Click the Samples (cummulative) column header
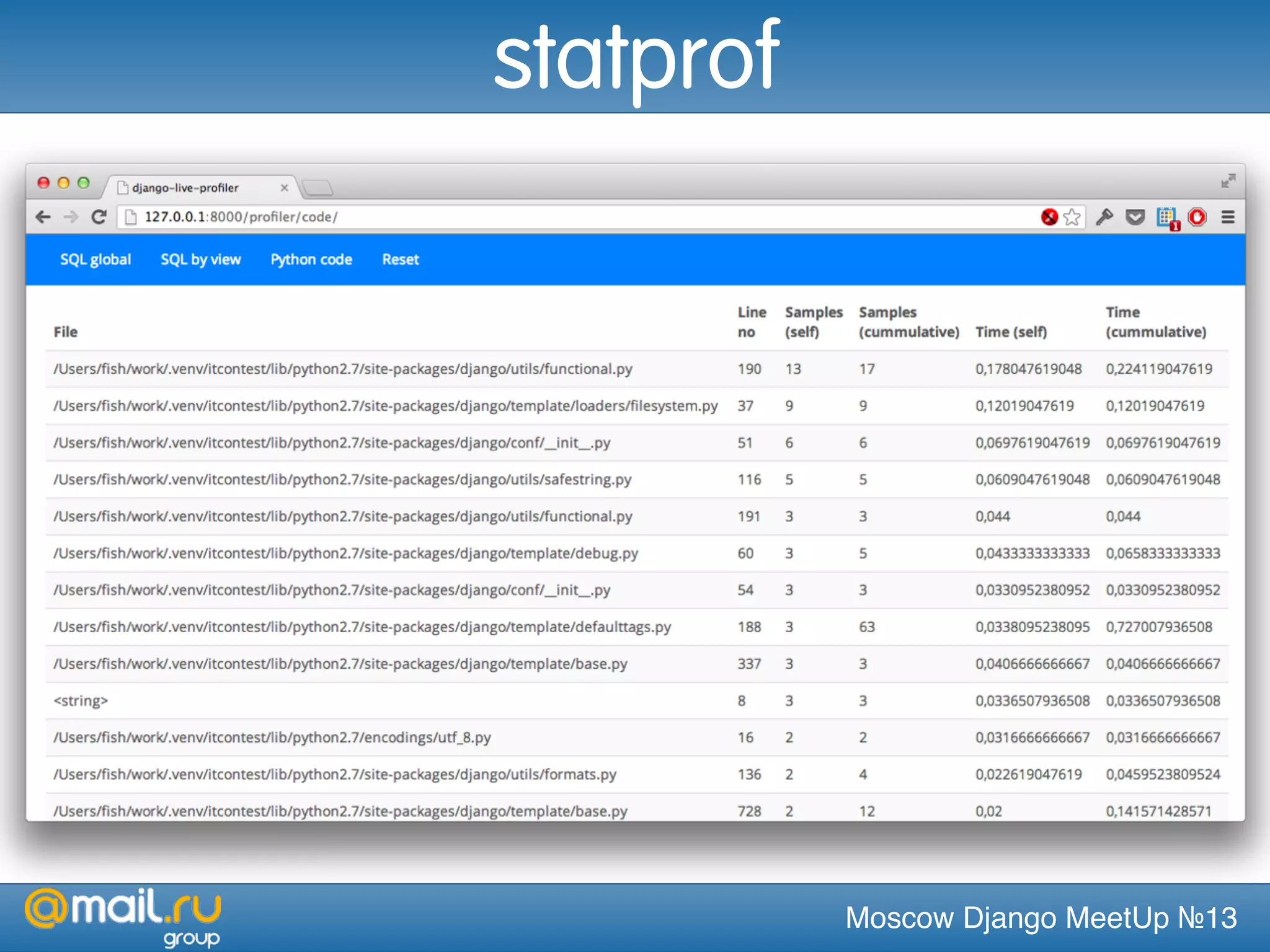The width and height of the screenshot is (1270, 952). [x=909, y=322]
